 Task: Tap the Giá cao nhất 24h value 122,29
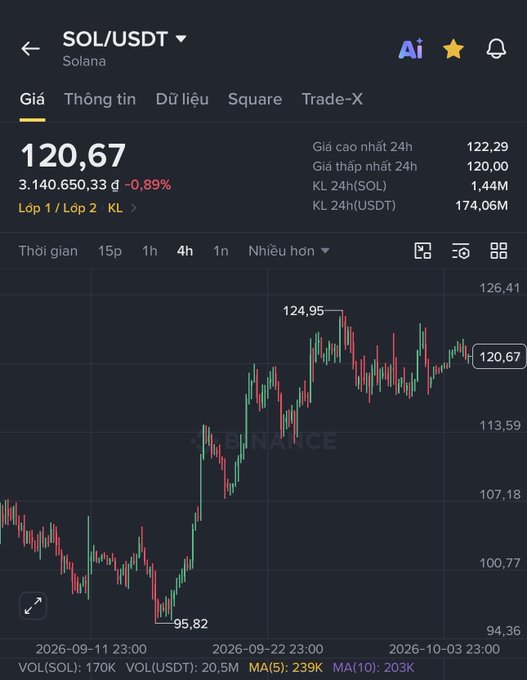point(488,147)
